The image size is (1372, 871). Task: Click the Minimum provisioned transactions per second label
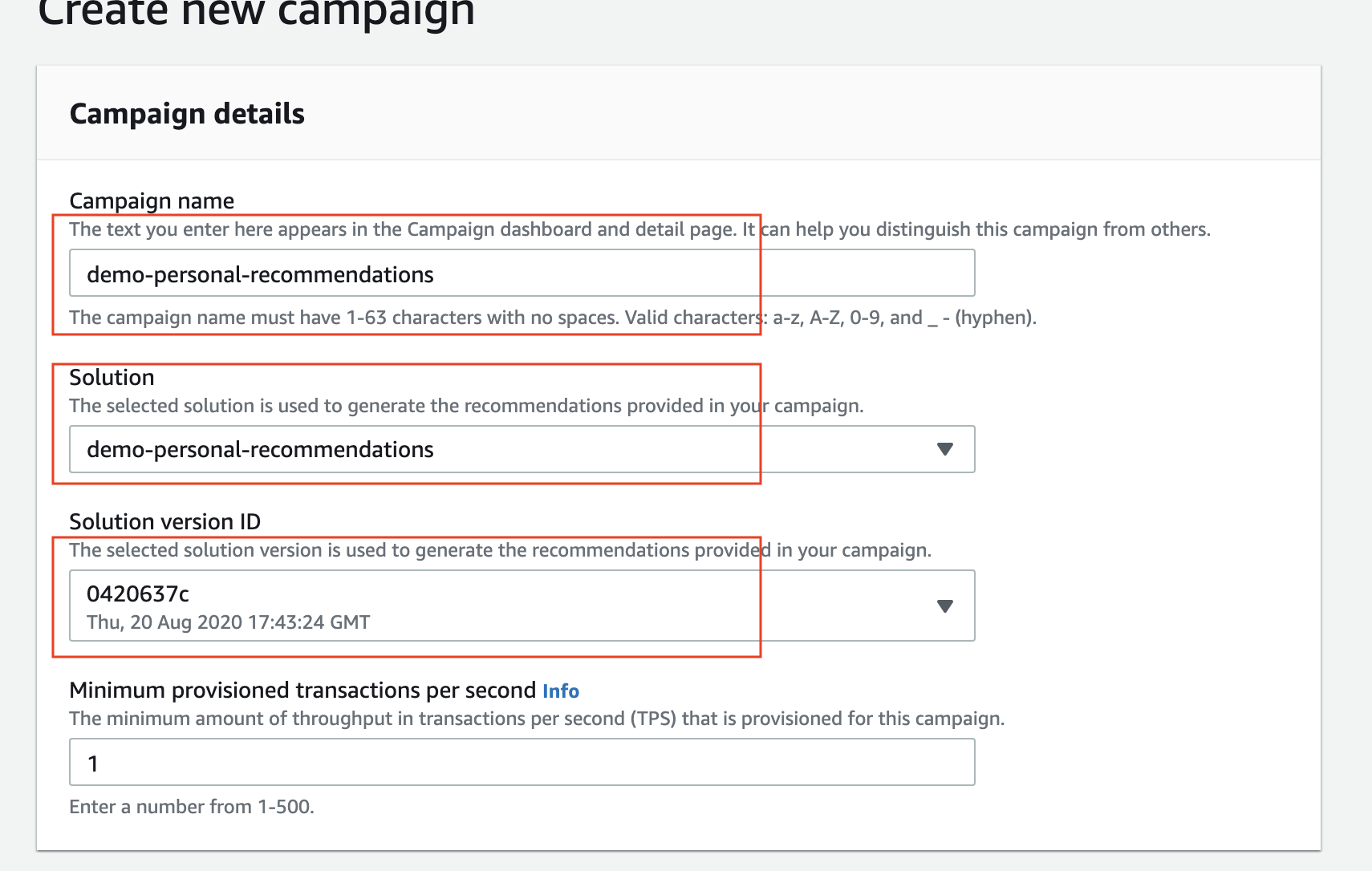pos(302,690)
